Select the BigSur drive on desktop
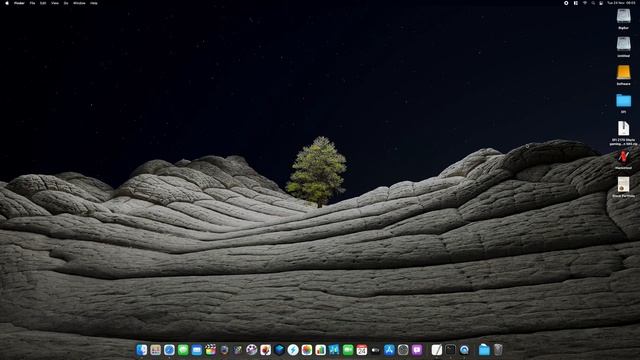 (623, 17)
